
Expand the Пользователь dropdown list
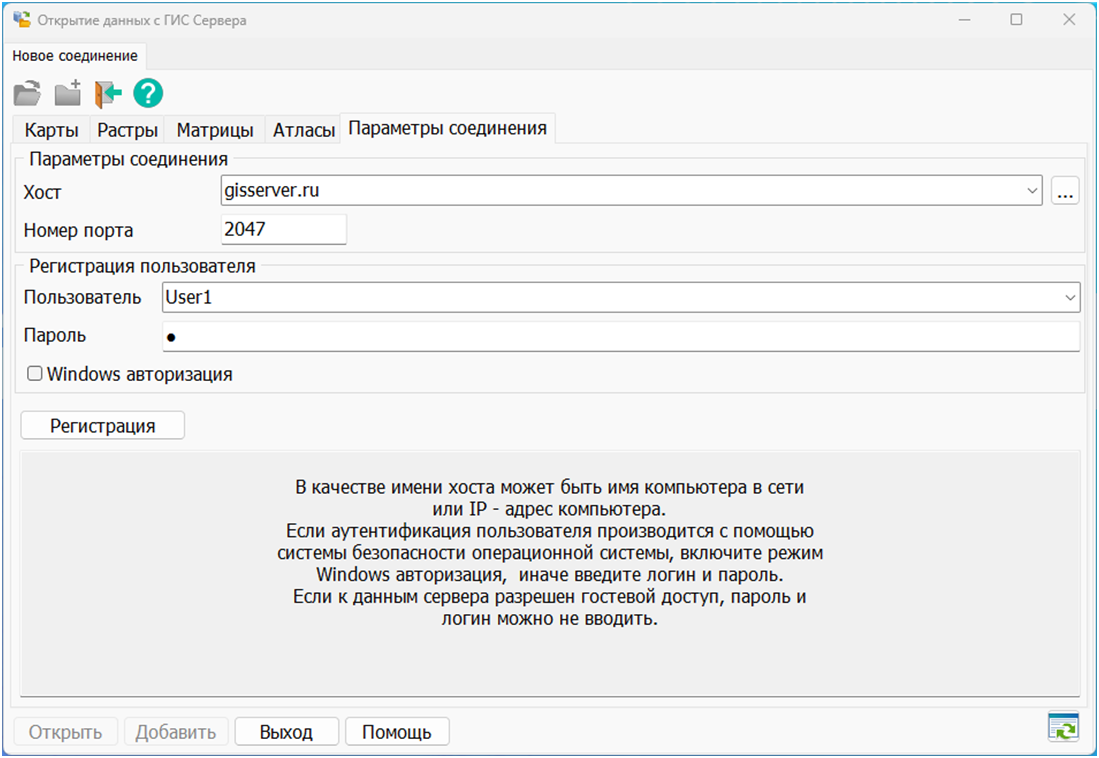click(x=1071, y=297)
